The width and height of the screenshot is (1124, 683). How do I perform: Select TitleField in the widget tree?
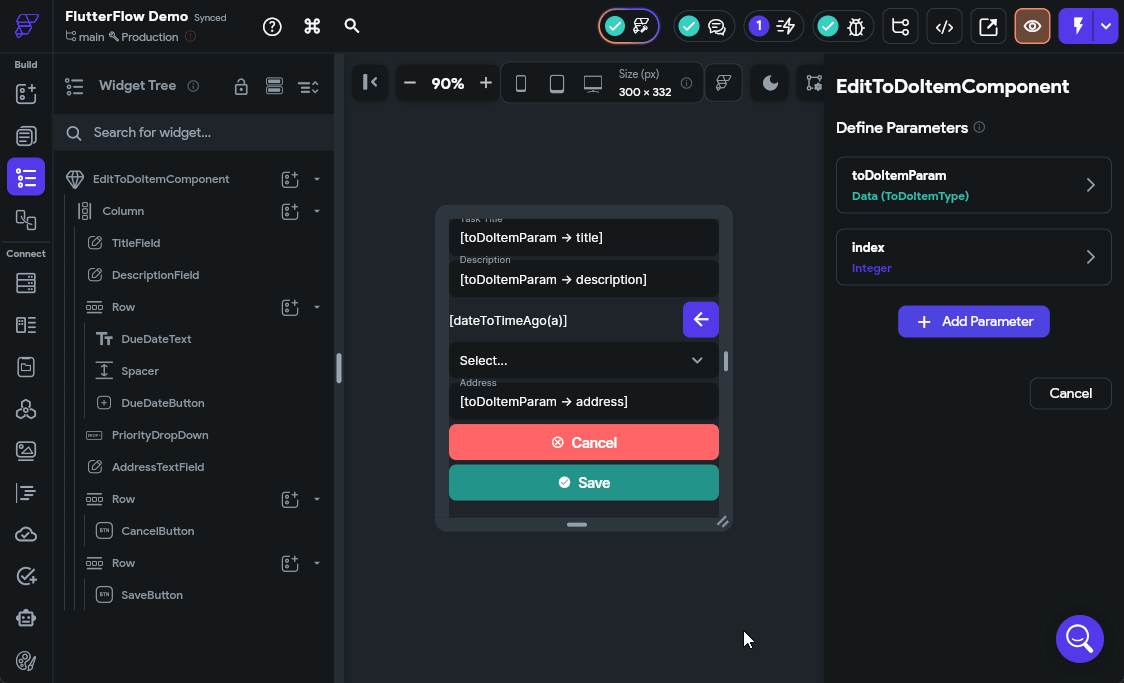(x=135, y=243)
